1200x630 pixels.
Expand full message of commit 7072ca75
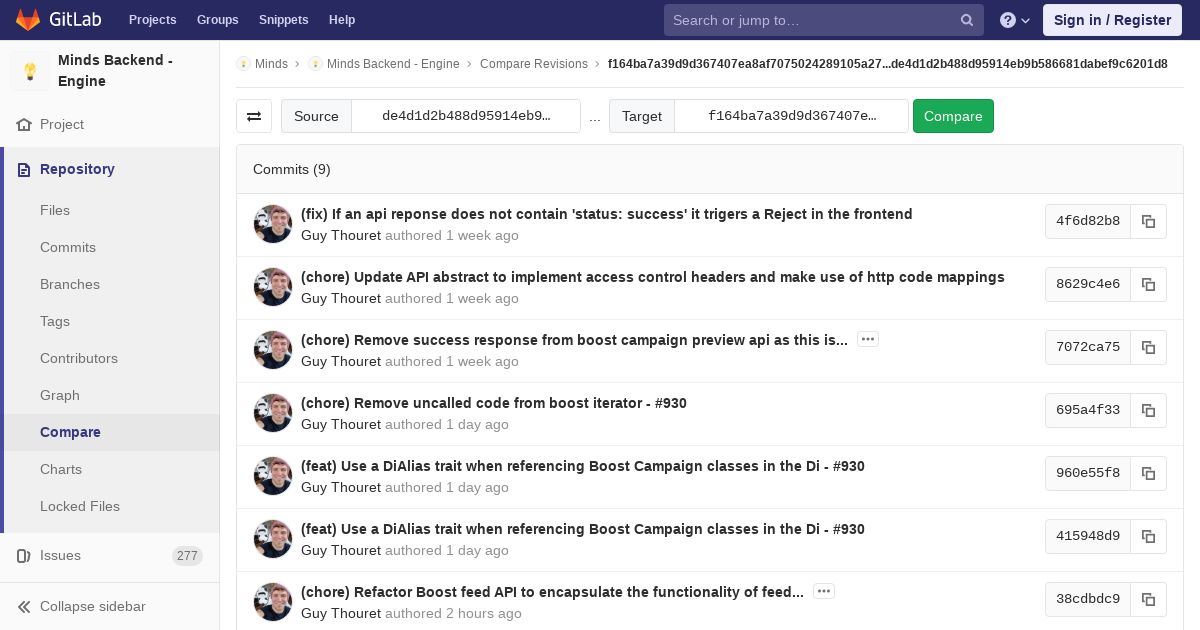click(x=868, y=340)
